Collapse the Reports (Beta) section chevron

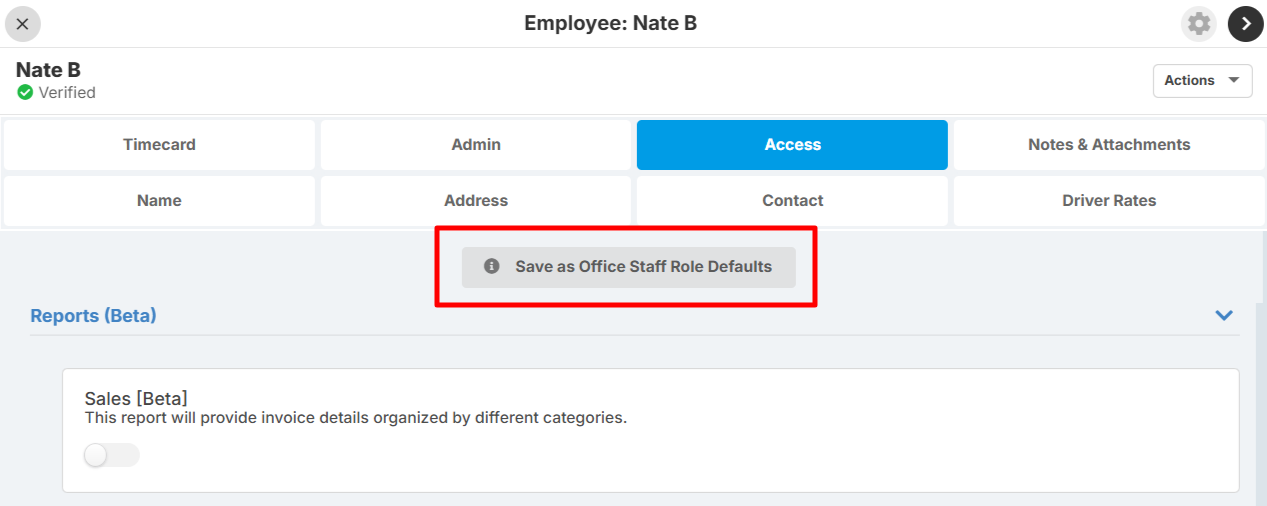coord(1223,315)
